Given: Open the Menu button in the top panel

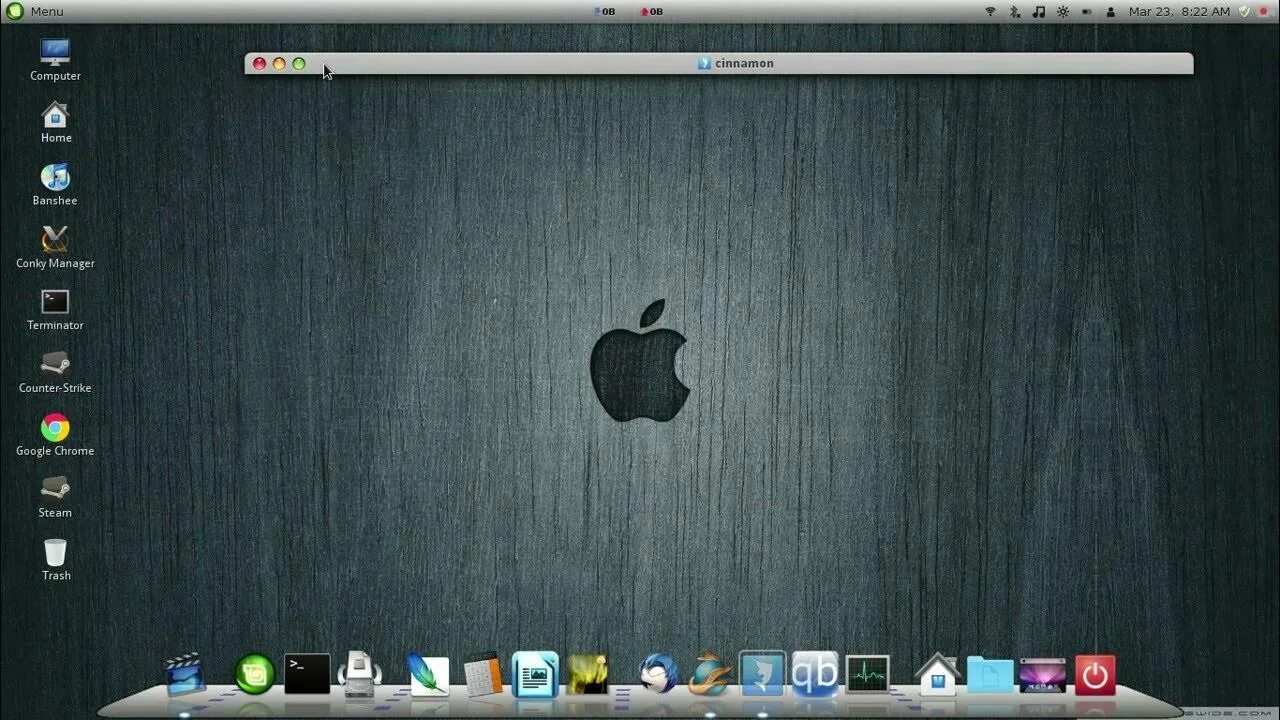Looking at the screenshot, I should coord(35,12).
